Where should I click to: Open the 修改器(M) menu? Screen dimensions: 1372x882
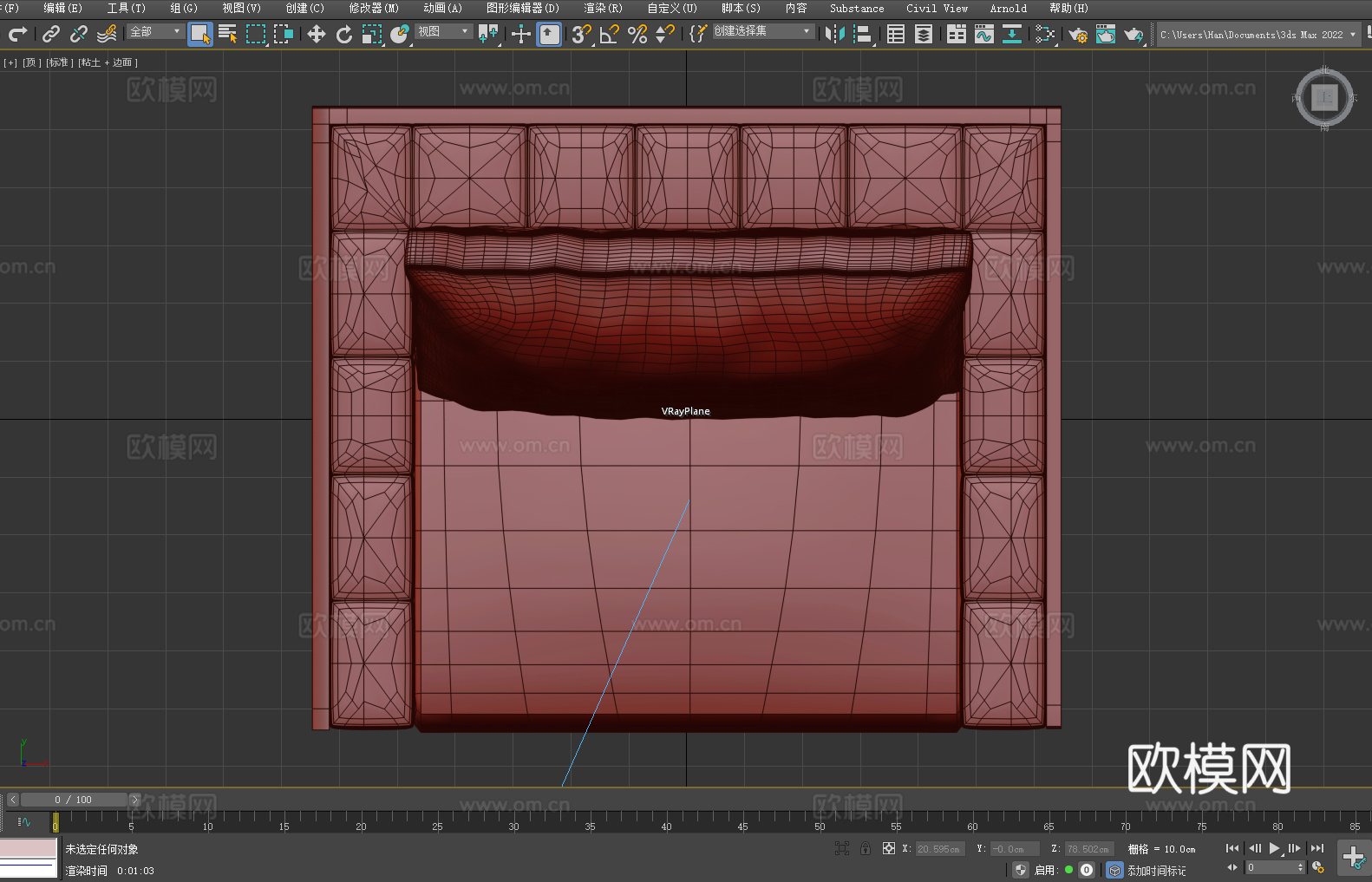(374, 8)
